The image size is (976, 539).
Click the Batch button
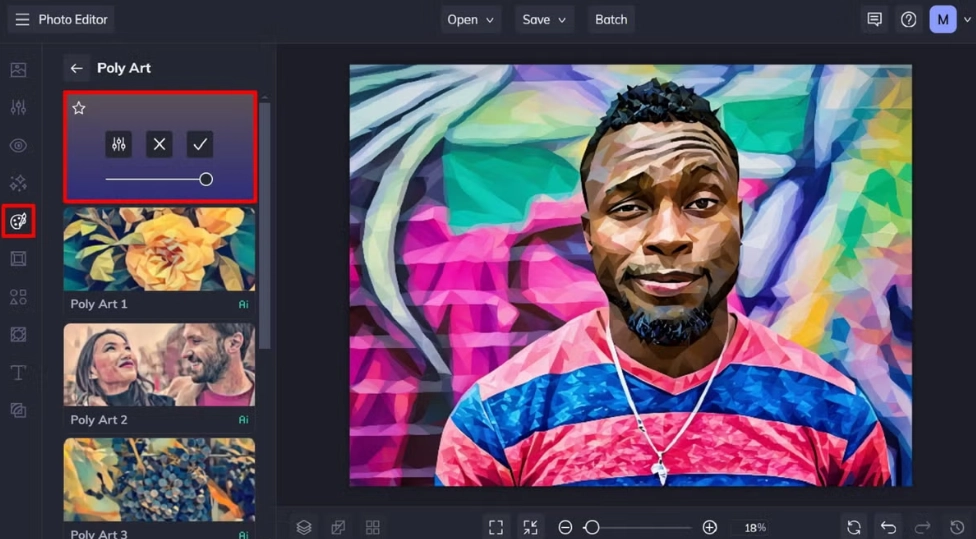[x=610, y=19]
